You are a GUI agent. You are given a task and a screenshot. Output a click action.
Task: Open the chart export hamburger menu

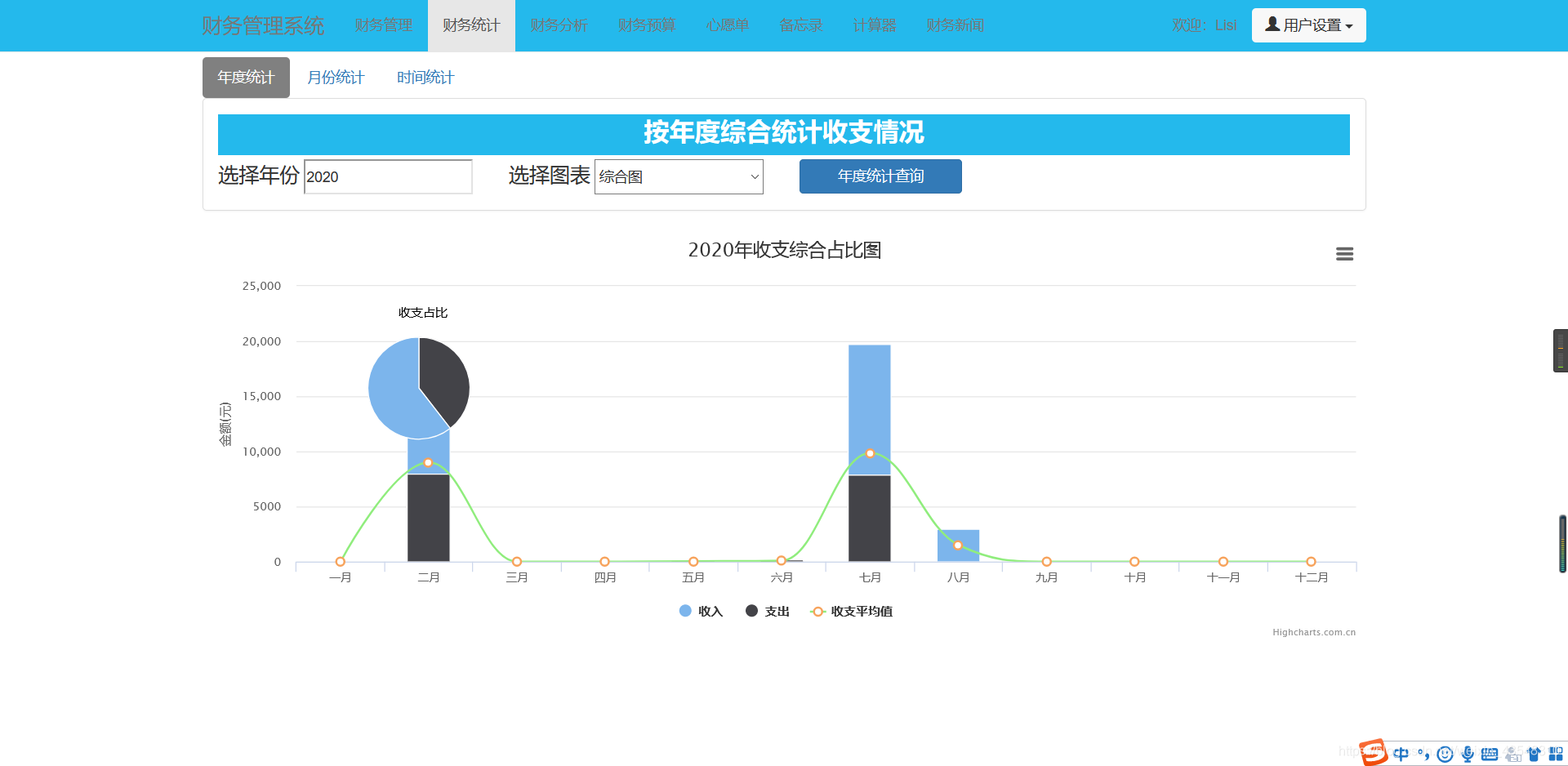[x=1344, y=254]
